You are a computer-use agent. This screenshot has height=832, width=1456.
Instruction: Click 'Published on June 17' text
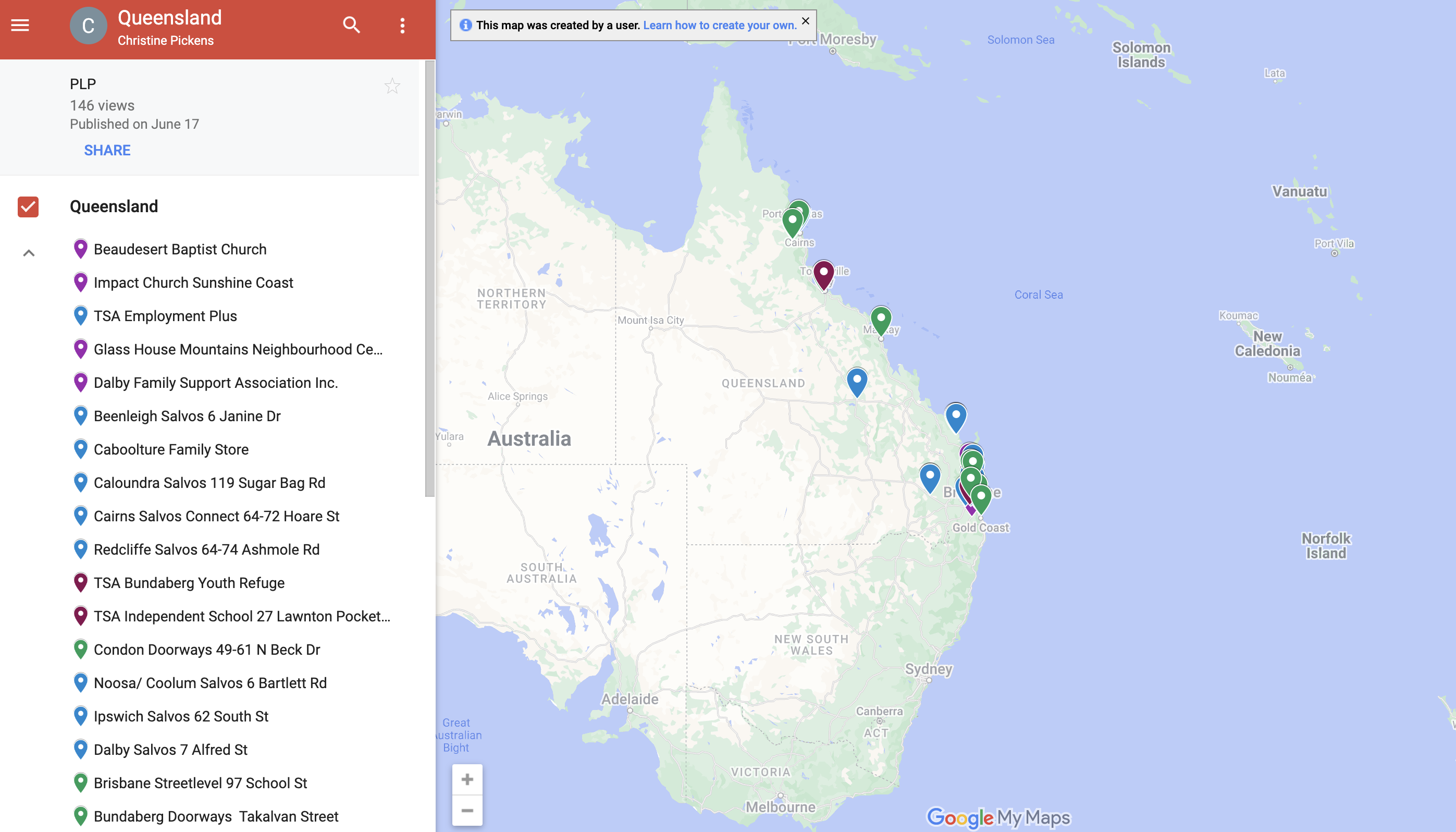[x=134, y=124]
